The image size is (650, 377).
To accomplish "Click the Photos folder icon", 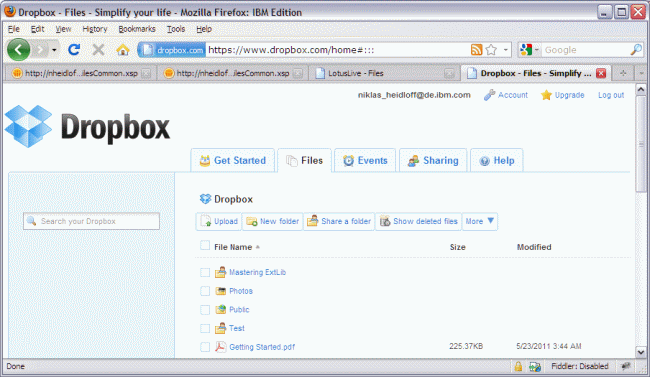I will (221, 291).
